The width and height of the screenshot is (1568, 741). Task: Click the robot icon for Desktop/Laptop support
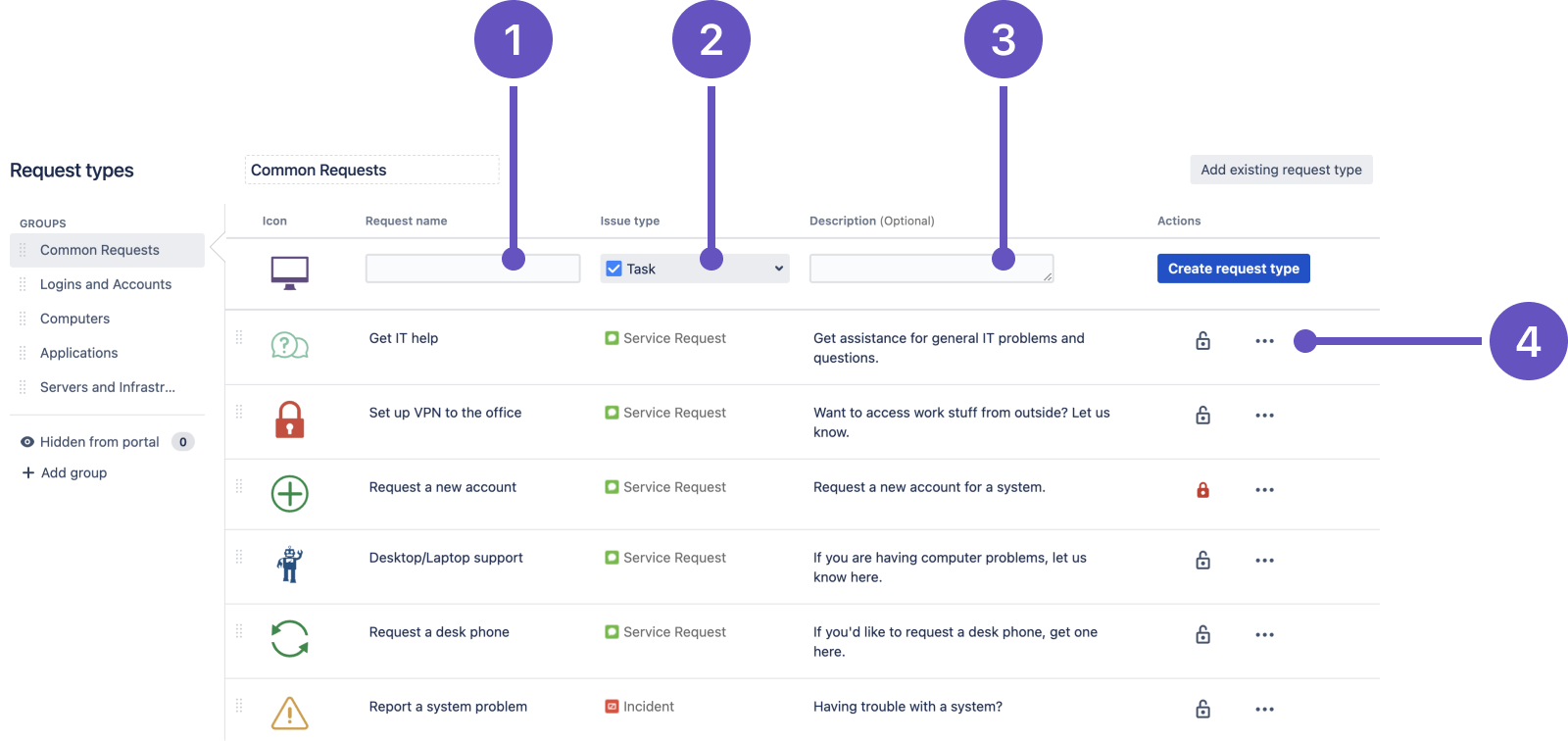(289, 565)
